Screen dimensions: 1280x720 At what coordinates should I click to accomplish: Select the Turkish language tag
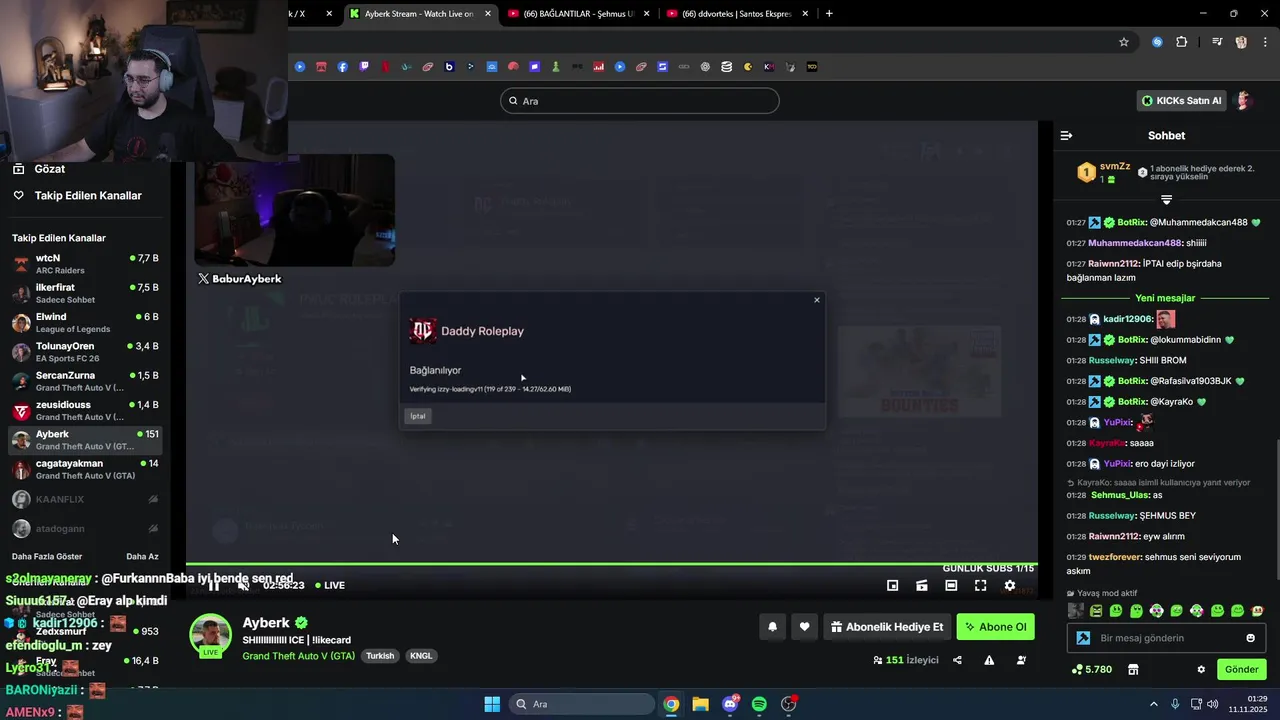click(x=380, y=656)
